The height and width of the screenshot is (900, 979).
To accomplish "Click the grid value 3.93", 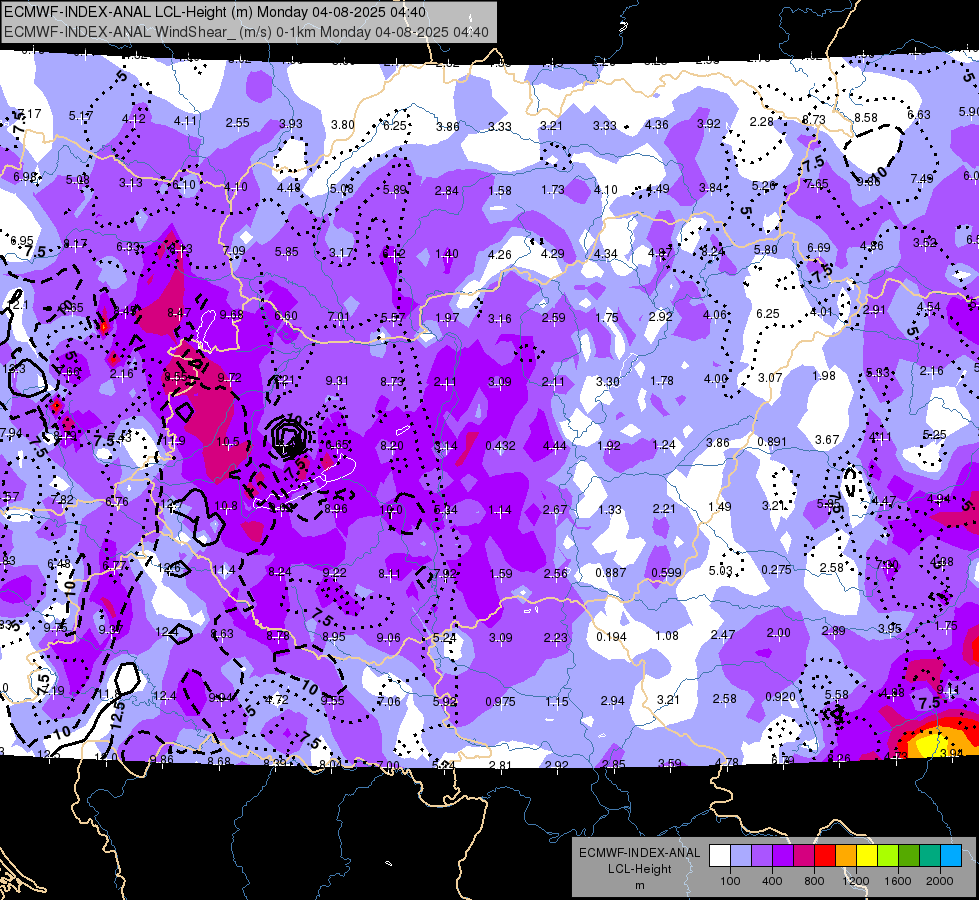I will (x=290, y=124).
